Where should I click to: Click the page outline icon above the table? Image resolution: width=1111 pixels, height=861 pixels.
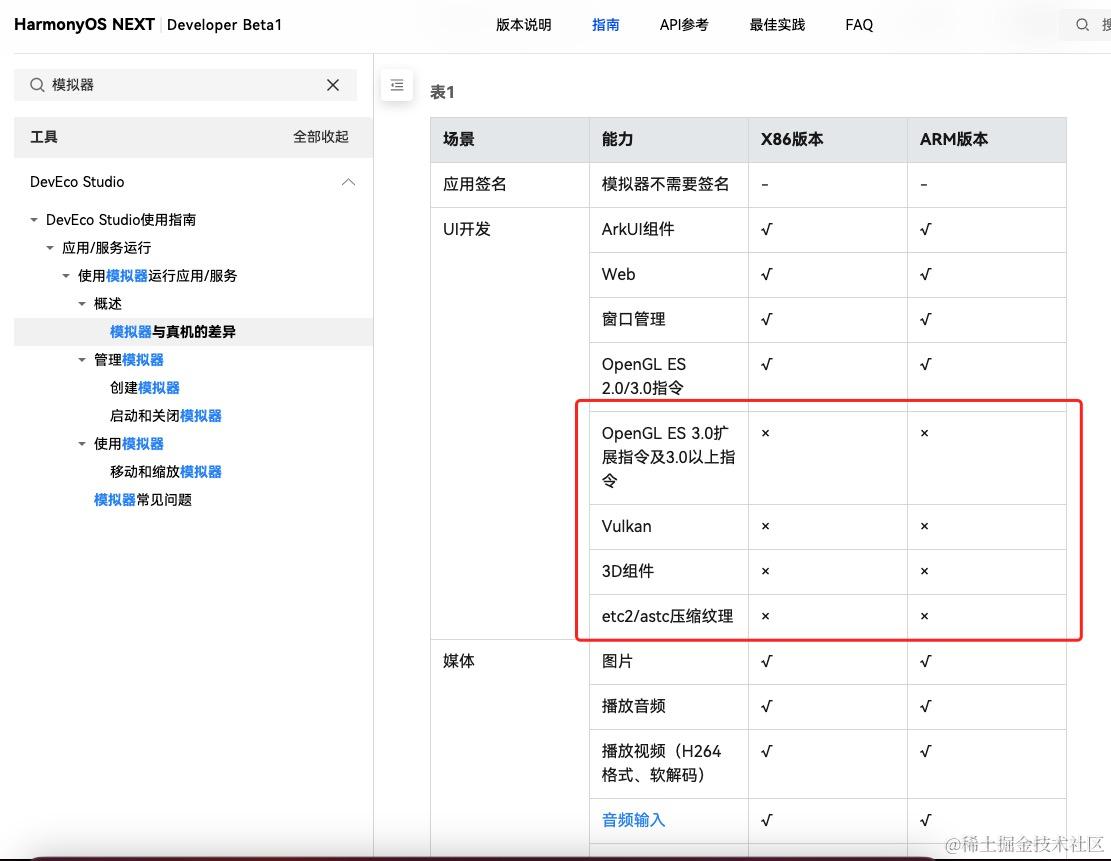click(x=397, y=85)
